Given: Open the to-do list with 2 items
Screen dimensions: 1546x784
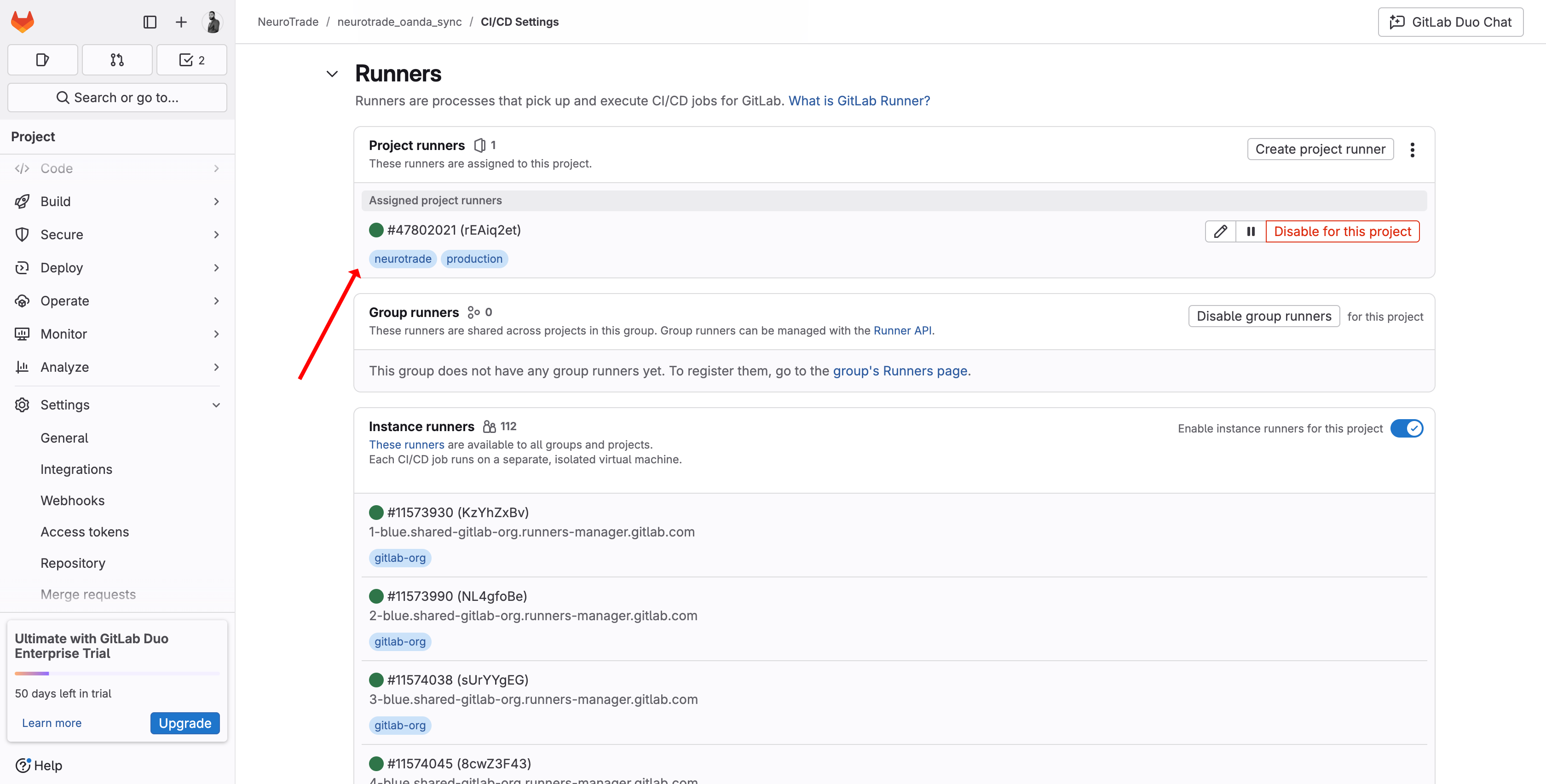Looking at the screenshot, I should (x=191, y=60).
